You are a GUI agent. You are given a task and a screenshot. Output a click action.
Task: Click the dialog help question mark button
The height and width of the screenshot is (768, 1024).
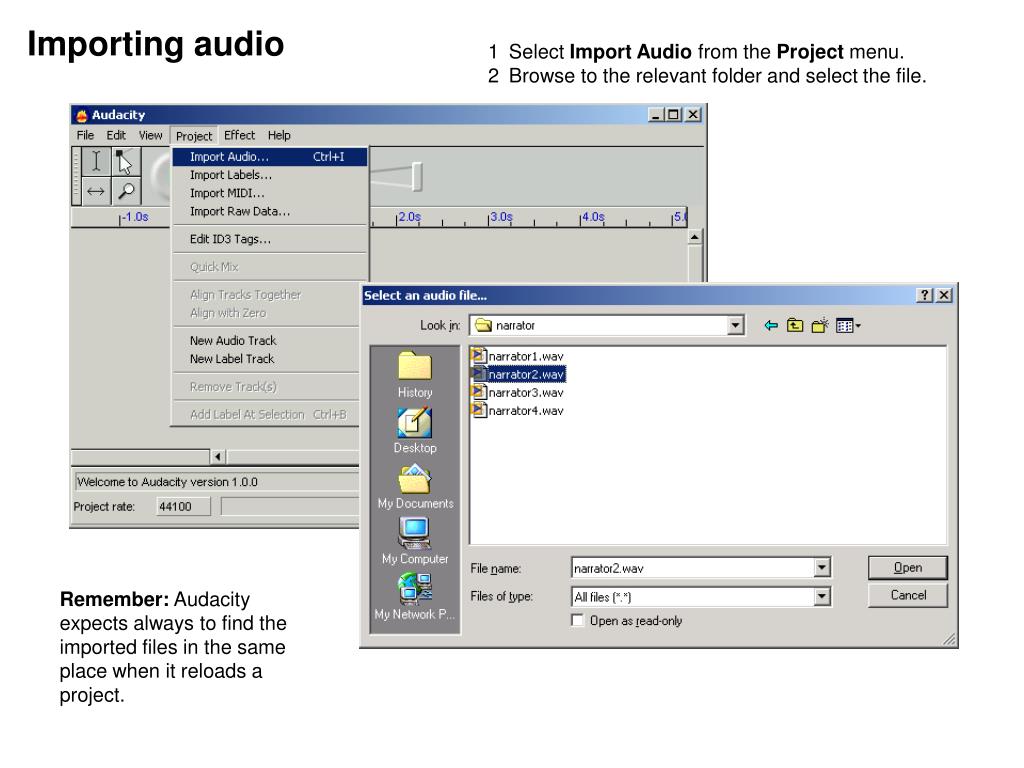click(x=924, y=295)
